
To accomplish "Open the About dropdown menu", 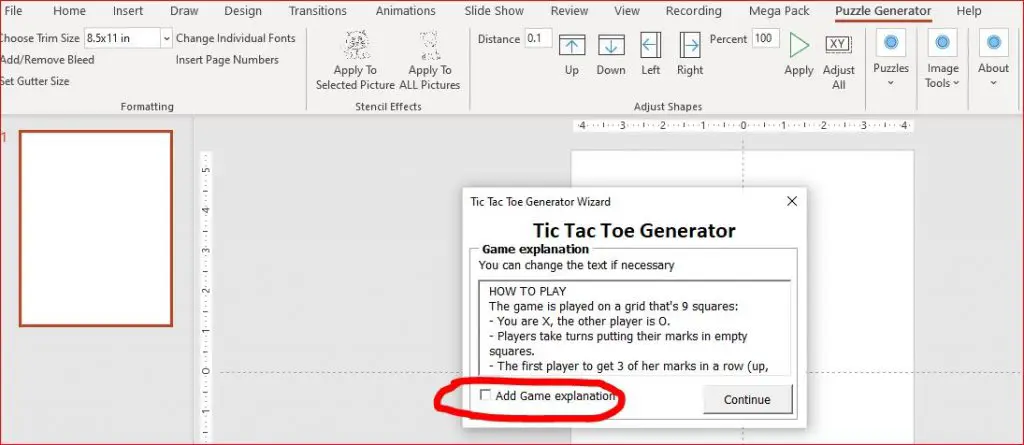I will [x=993, y=59].
